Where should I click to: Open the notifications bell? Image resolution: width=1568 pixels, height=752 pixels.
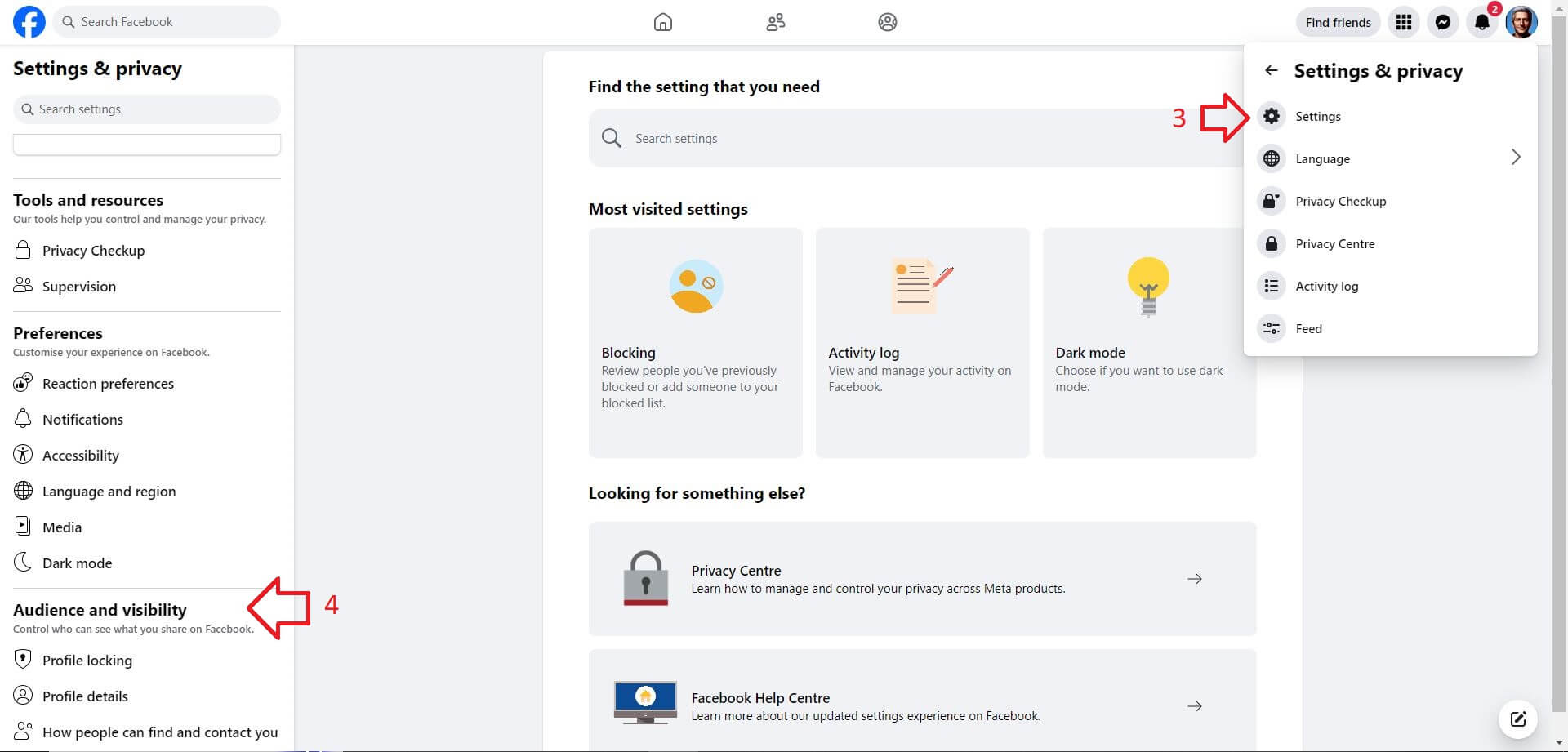tap(1482, 22)
